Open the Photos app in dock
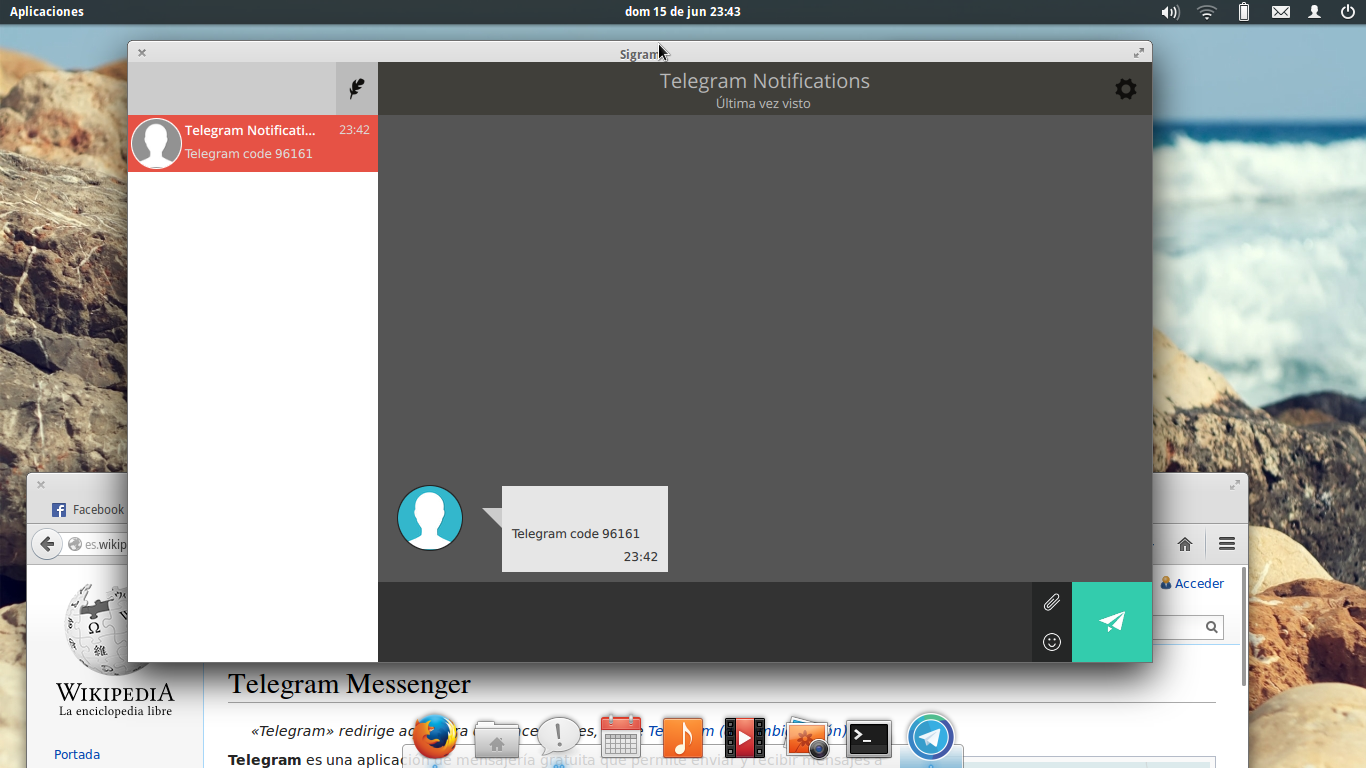Image resolution: width=1366 pixels, height=768 pixels. 807,739
